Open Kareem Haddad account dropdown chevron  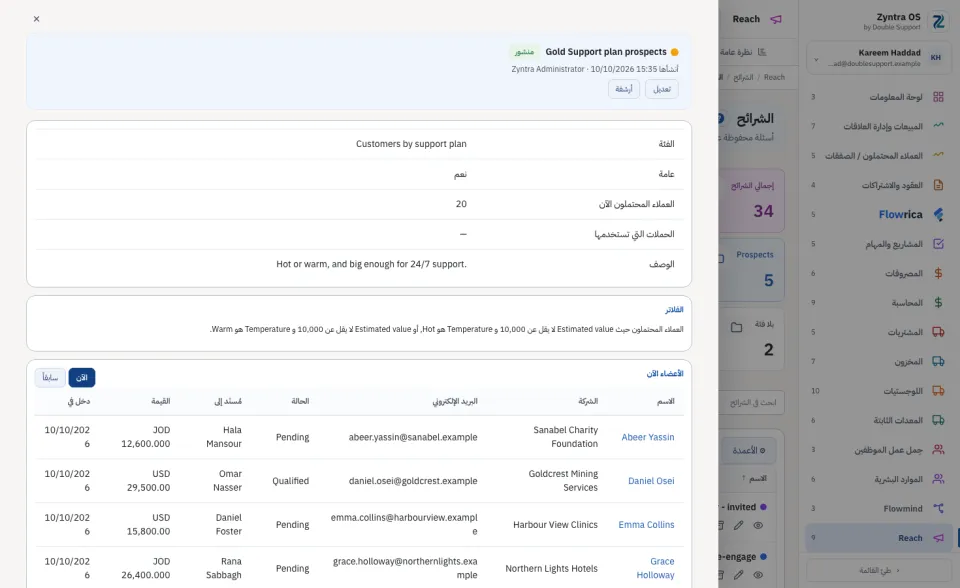tap(816, 59)
